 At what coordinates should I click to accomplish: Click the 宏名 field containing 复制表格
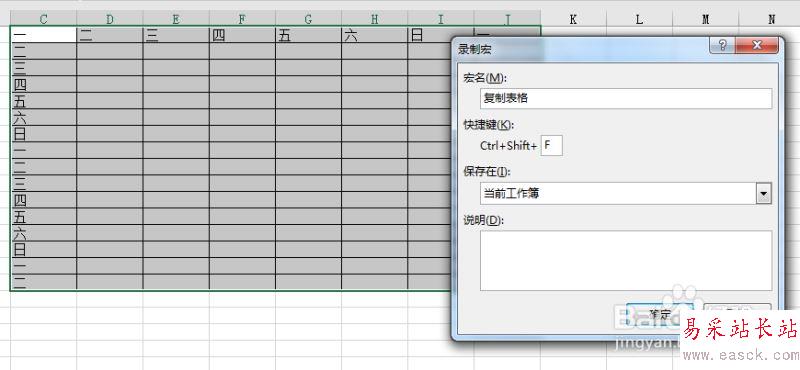coord(626,98)
